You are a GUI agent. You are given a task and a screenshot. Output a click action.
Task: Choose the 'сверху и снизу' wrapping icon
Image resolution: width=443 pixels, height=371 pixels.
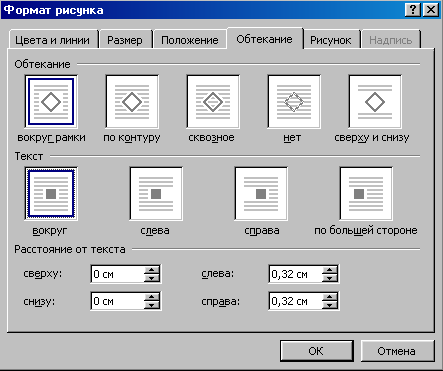point(375,102)
